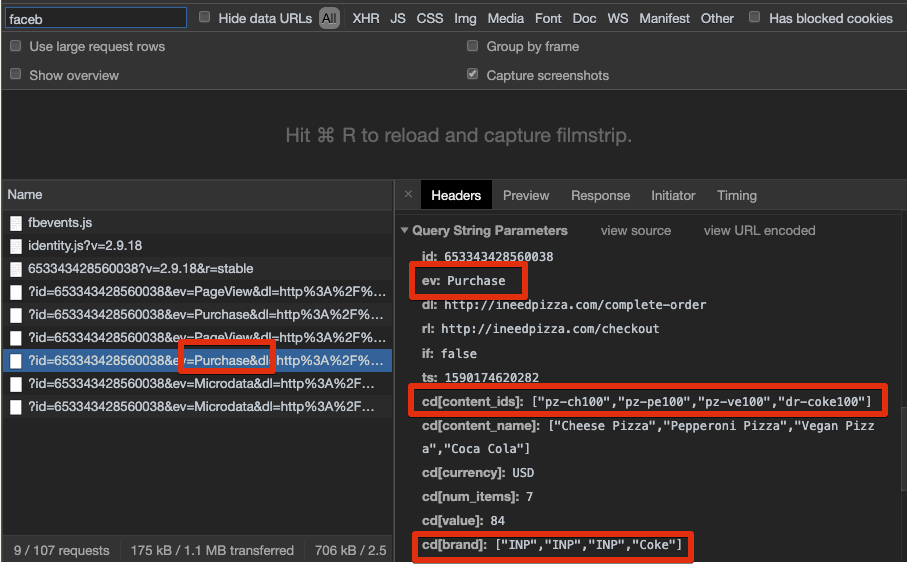Click view URL encoded link
907x568 pixels.
pos(759,231)
